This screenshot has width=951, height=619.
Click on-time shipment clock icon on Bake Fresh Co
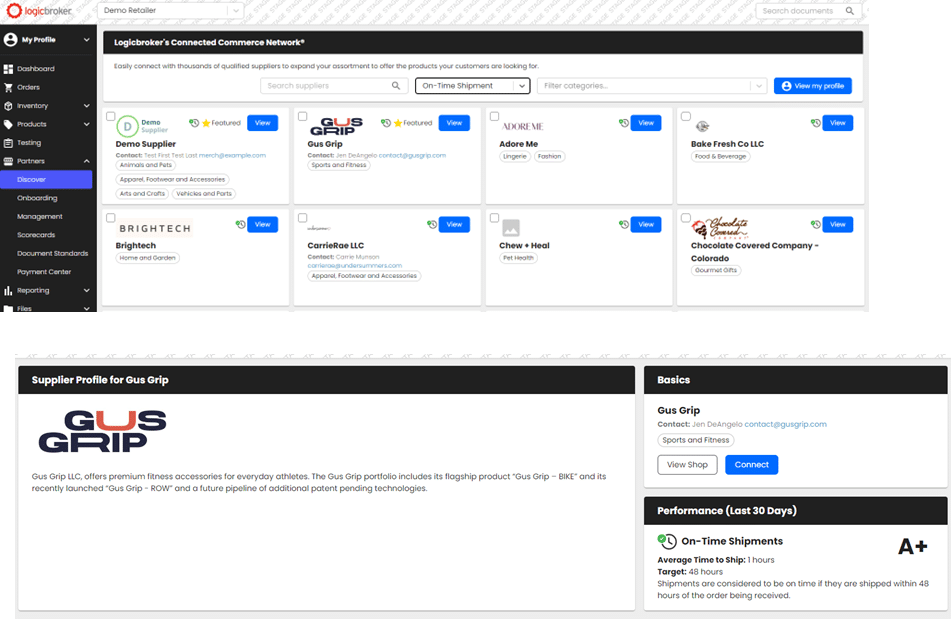816,123
